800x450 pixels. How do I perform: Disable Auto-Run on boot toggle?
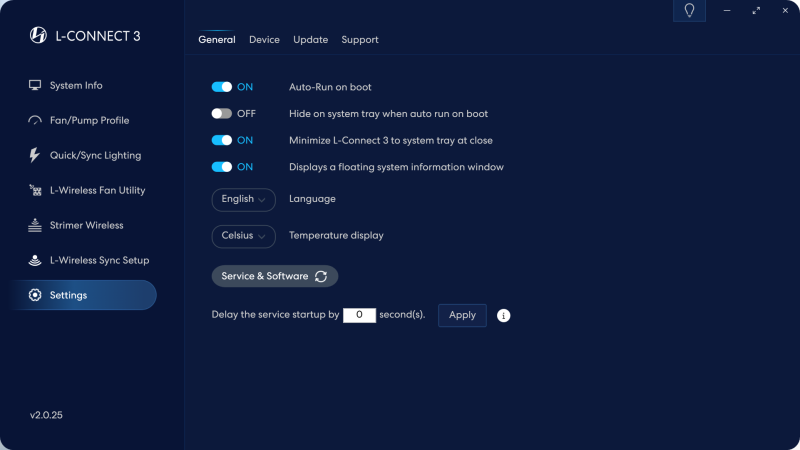click(x=222, y=87)
